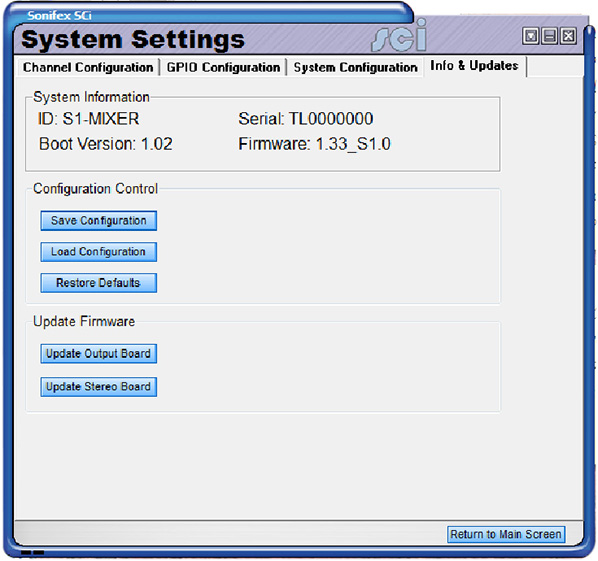Click the SCi logo in header
Image resolution: width=598 pixels, height=561 pixels.
399,36
